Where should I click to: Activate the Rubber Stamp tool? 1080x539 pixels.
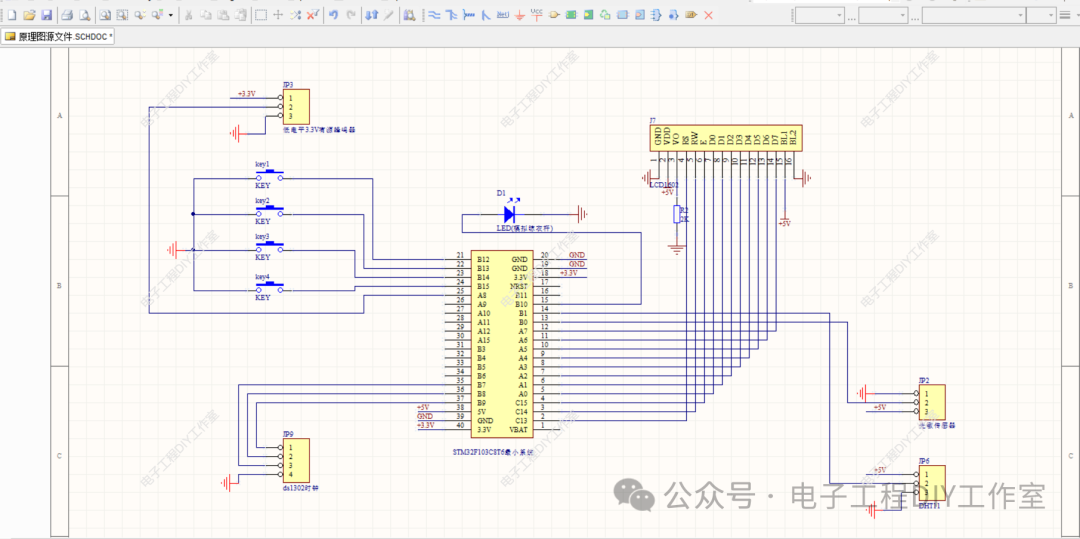240,14
